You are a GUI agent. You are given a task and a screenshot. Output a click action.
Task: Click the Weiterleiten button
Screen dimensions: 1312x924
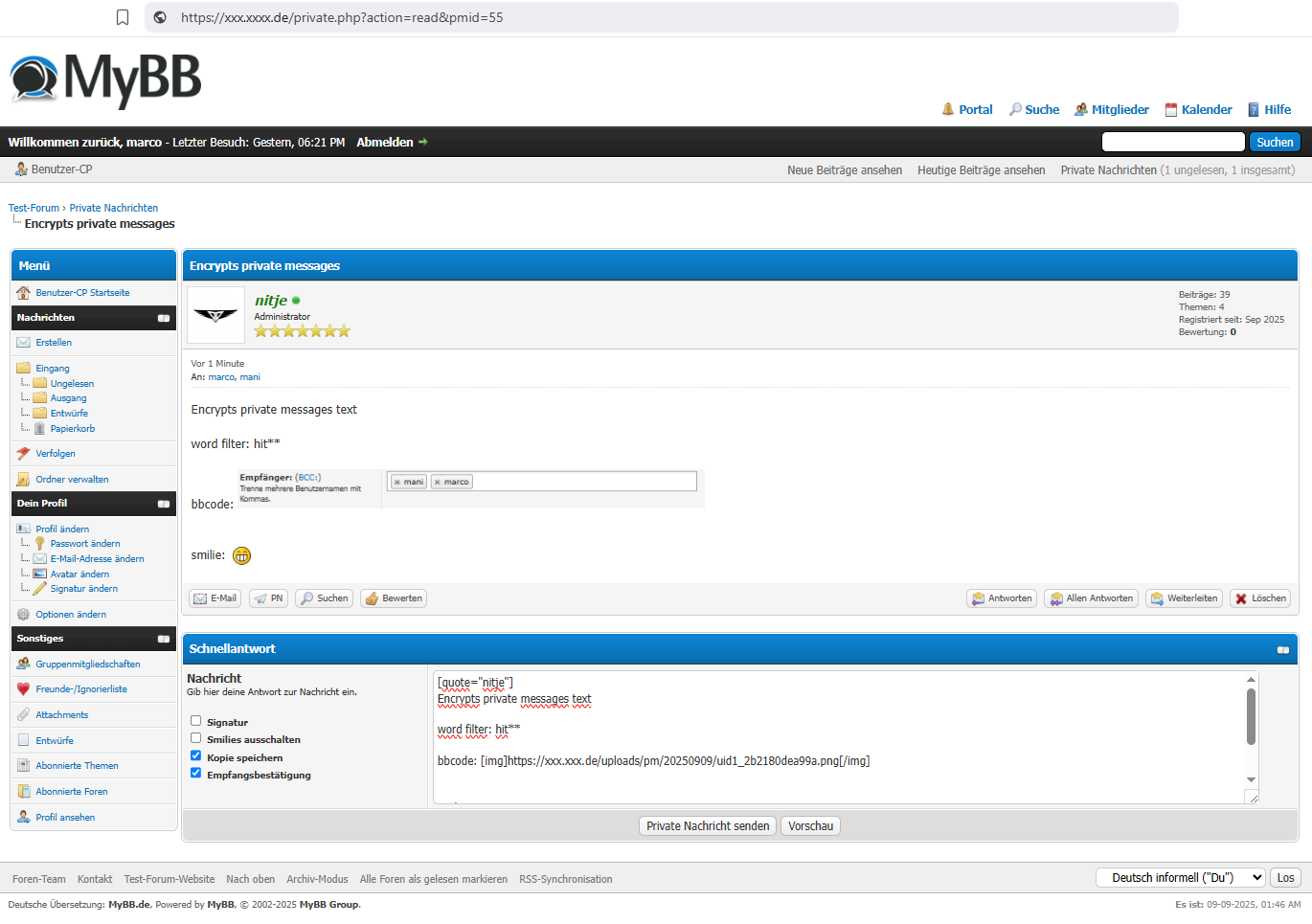click(x=1184, y=598)
